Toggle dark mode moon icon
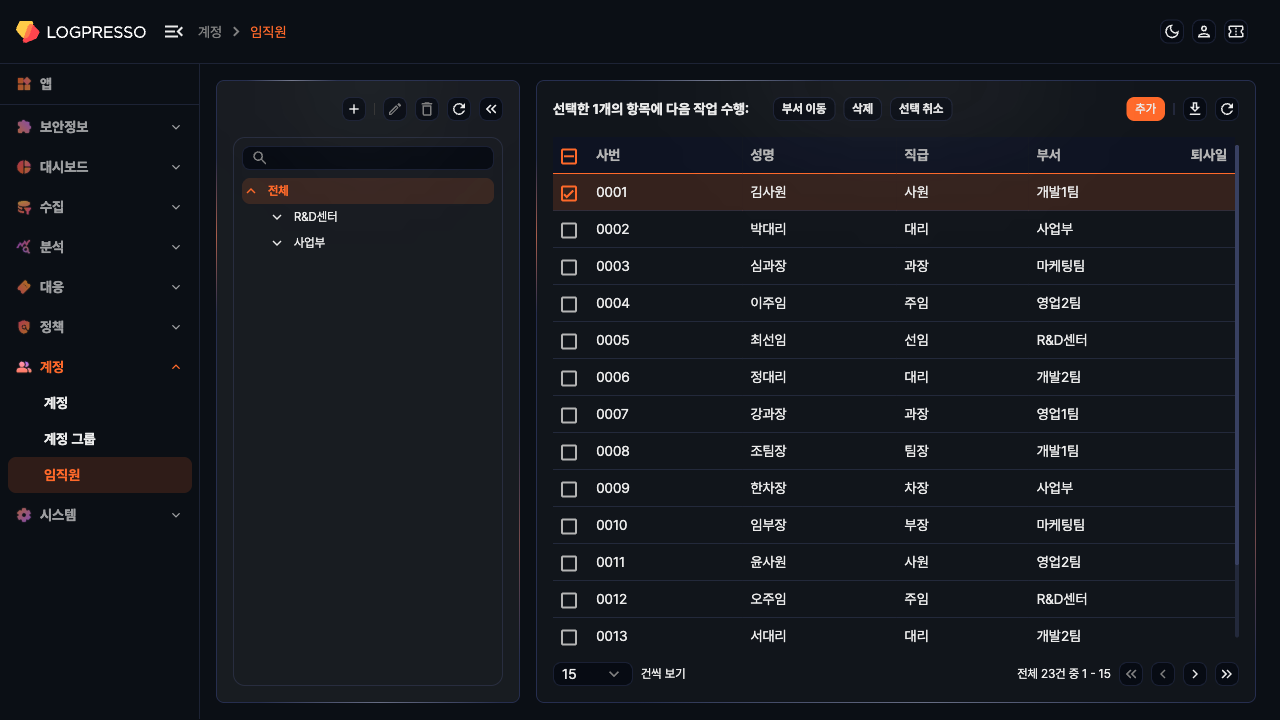This screenshot has width=1280, height=720. click(x=1172, y=32)
